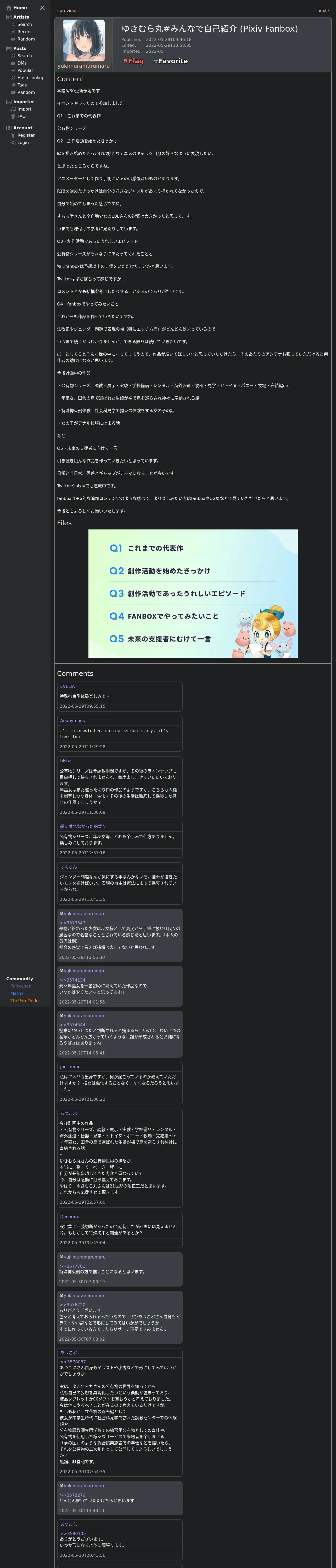This screenshot has height=1568, width=336.
Task: Open Search under the Posts section
Action: point(24,56)
